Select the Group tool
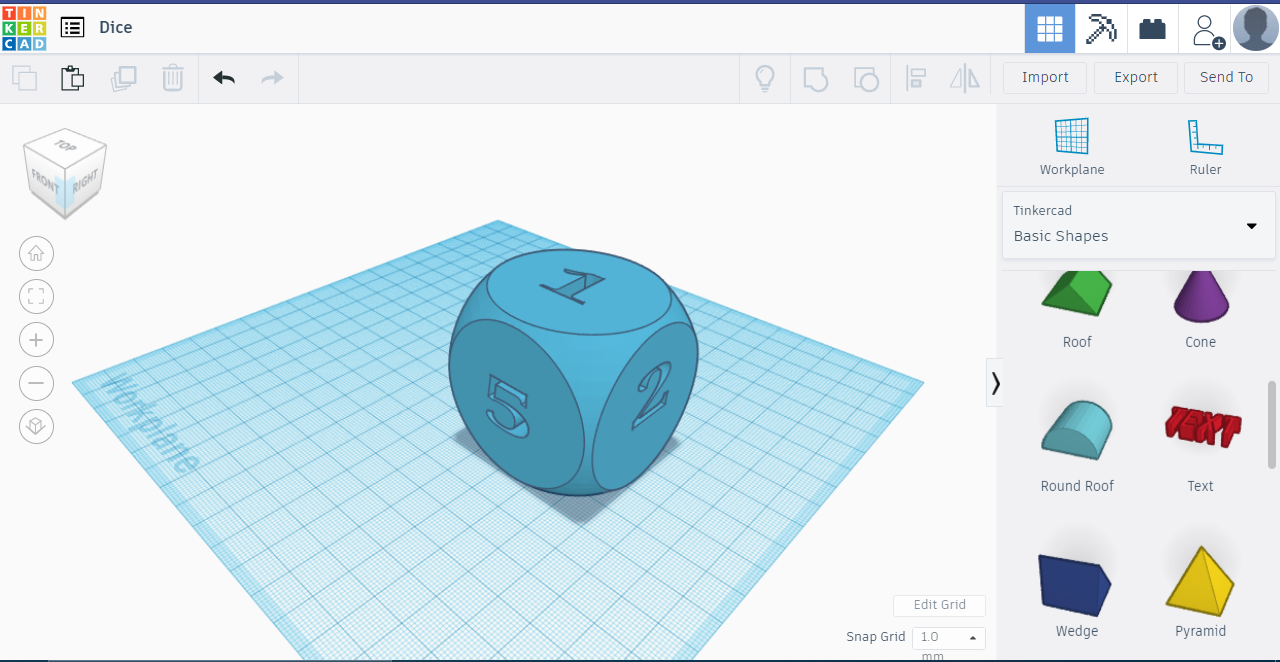The height and width of the screenshot is (662, 1280). click(x=815, y=77)
